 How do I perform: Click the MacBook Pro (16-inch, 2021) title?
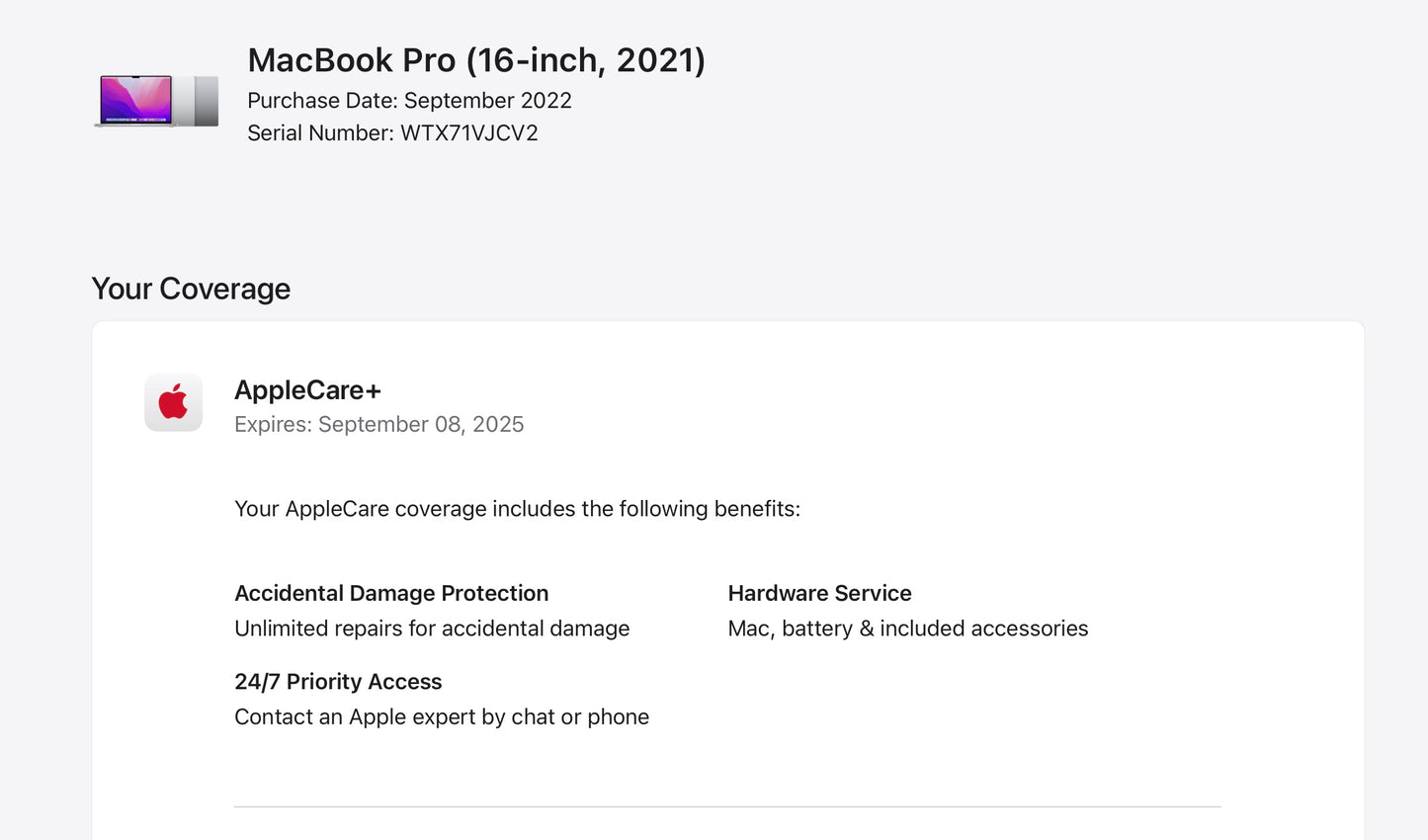click(x=475, y=60)
